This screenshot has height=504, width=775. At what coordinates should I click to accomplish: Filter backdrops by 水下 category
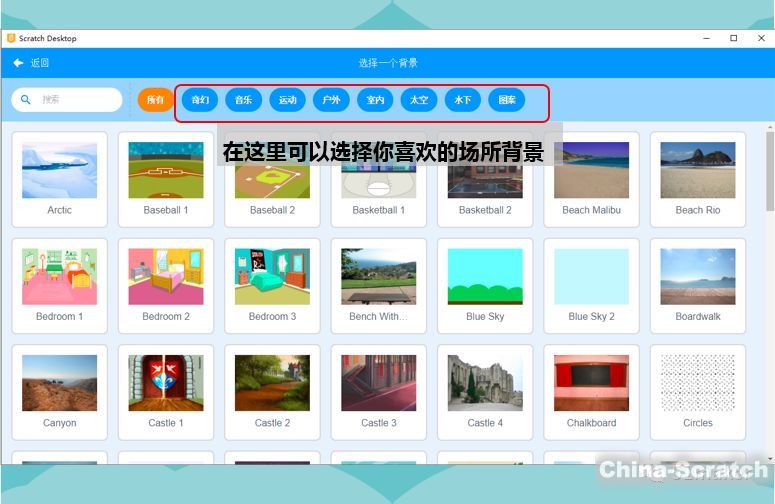pos(463,100)
